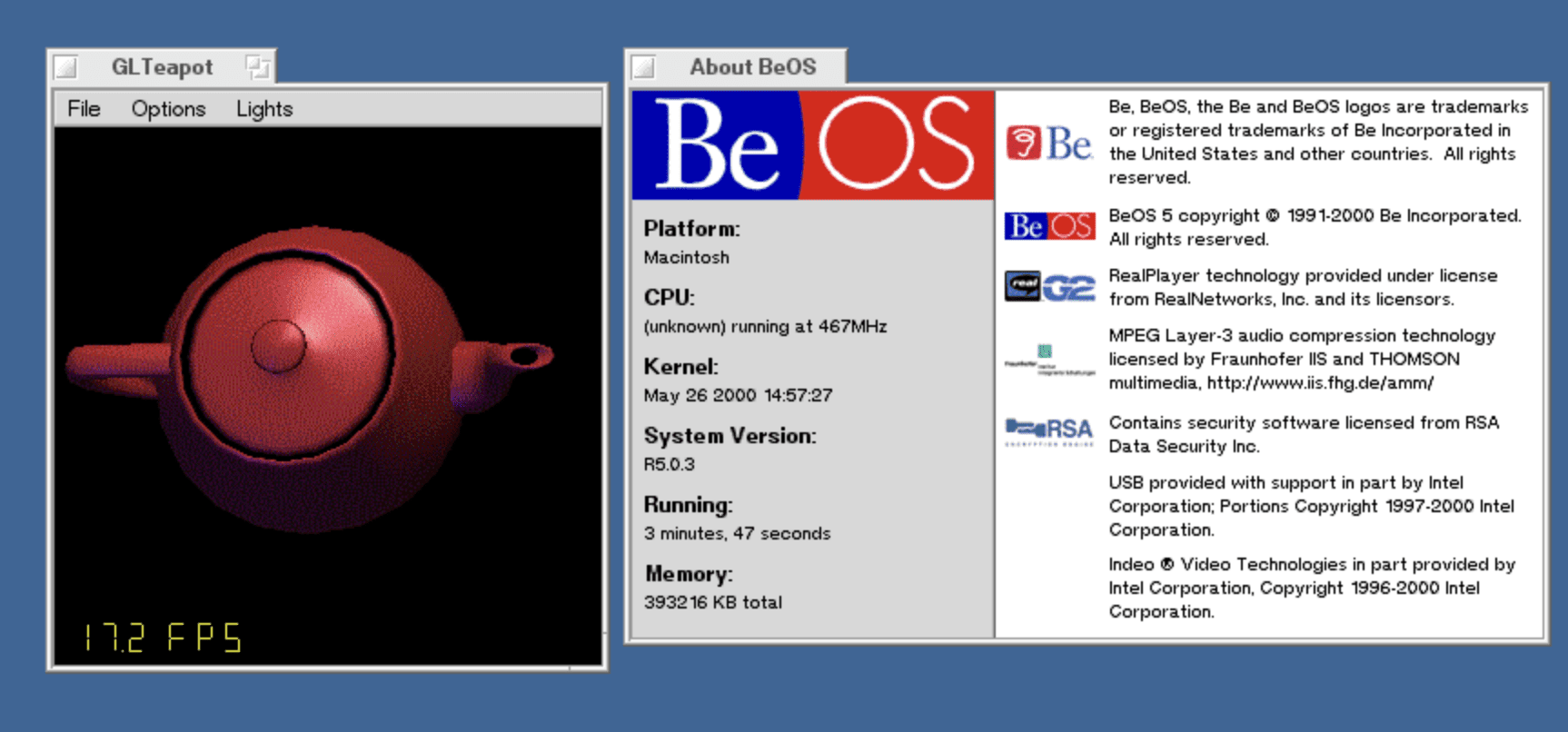This screenshot has height=732, width=1568.
Task: Click the Be Incorporated logo in credits
Action: point(1048,143)
